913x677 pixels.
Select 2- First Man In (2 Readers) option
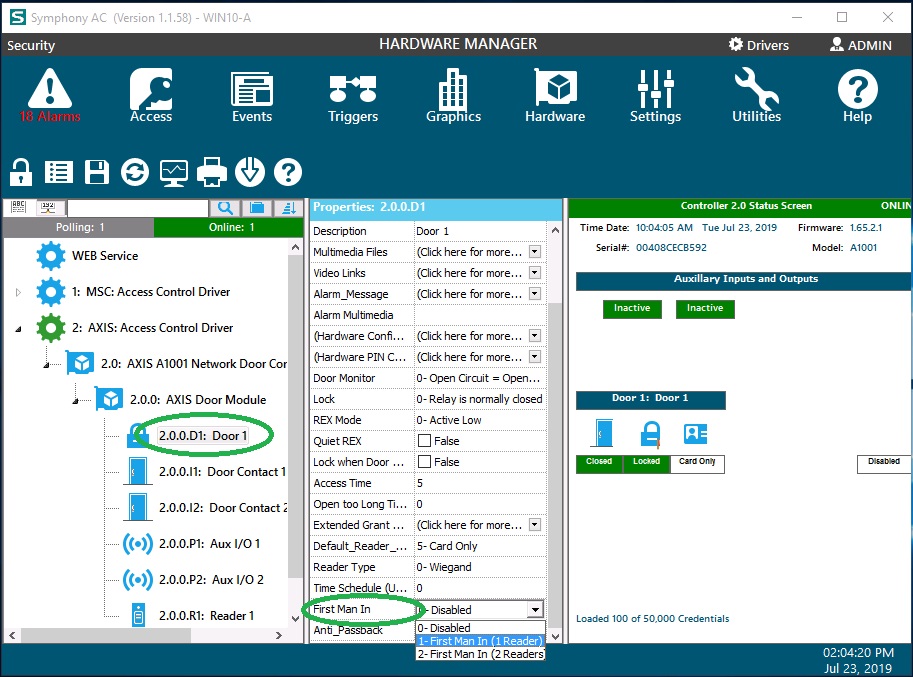[480, 654]
